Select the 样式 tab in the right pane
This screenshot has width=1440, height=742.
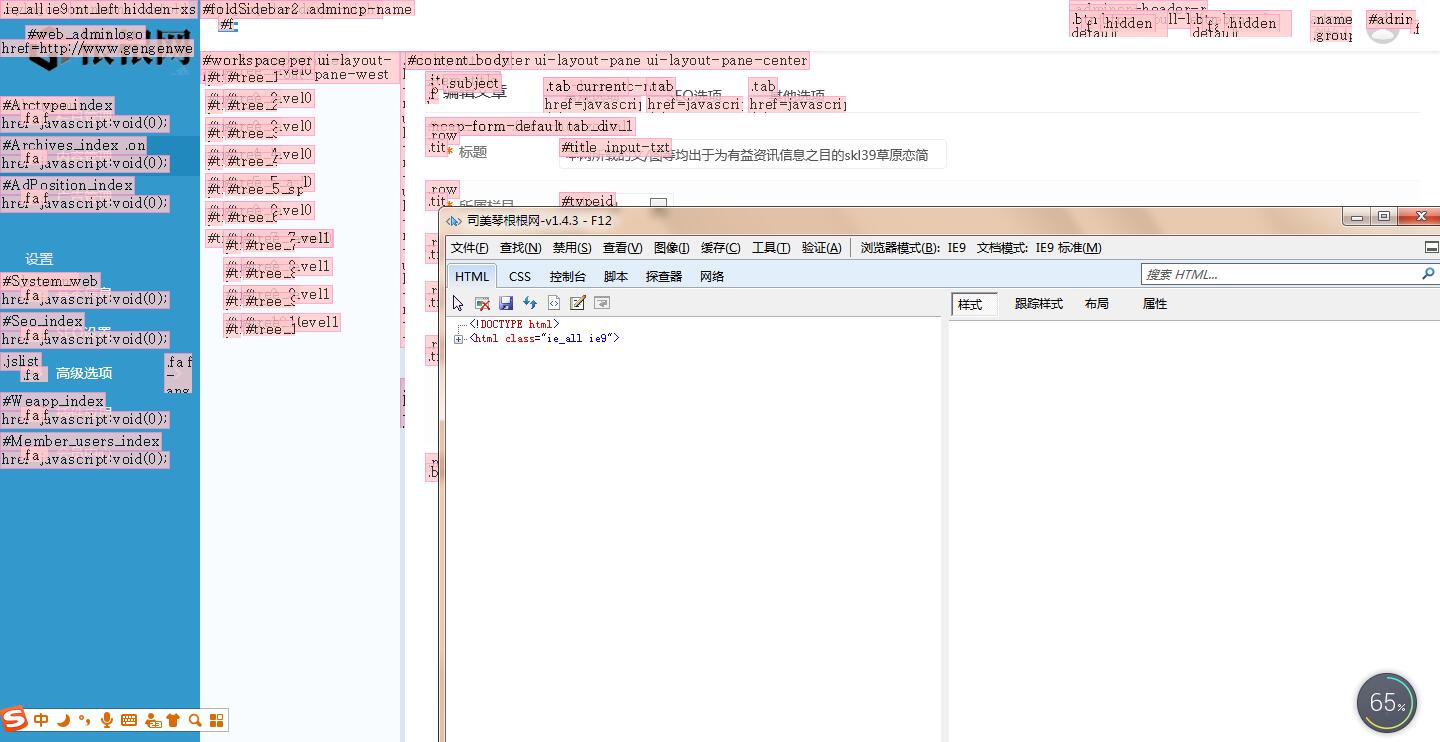pyautogui.click(x=972, y=305)
